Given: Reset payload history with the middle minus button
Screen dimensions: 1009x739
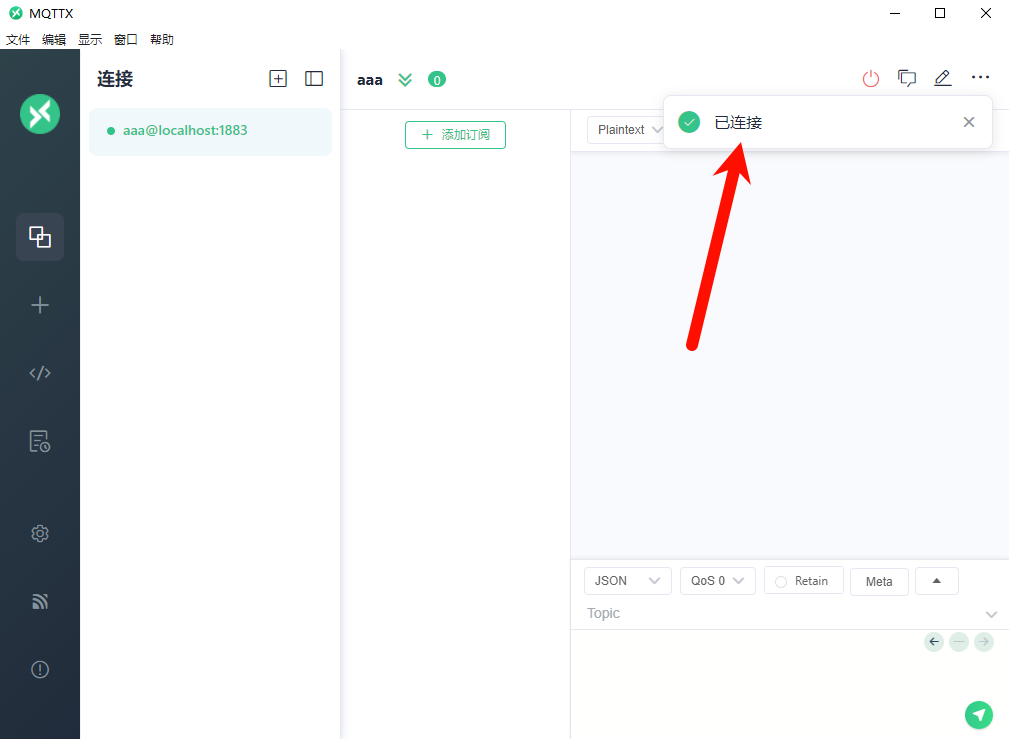Looking at the screenshot, I should [959, 642].
